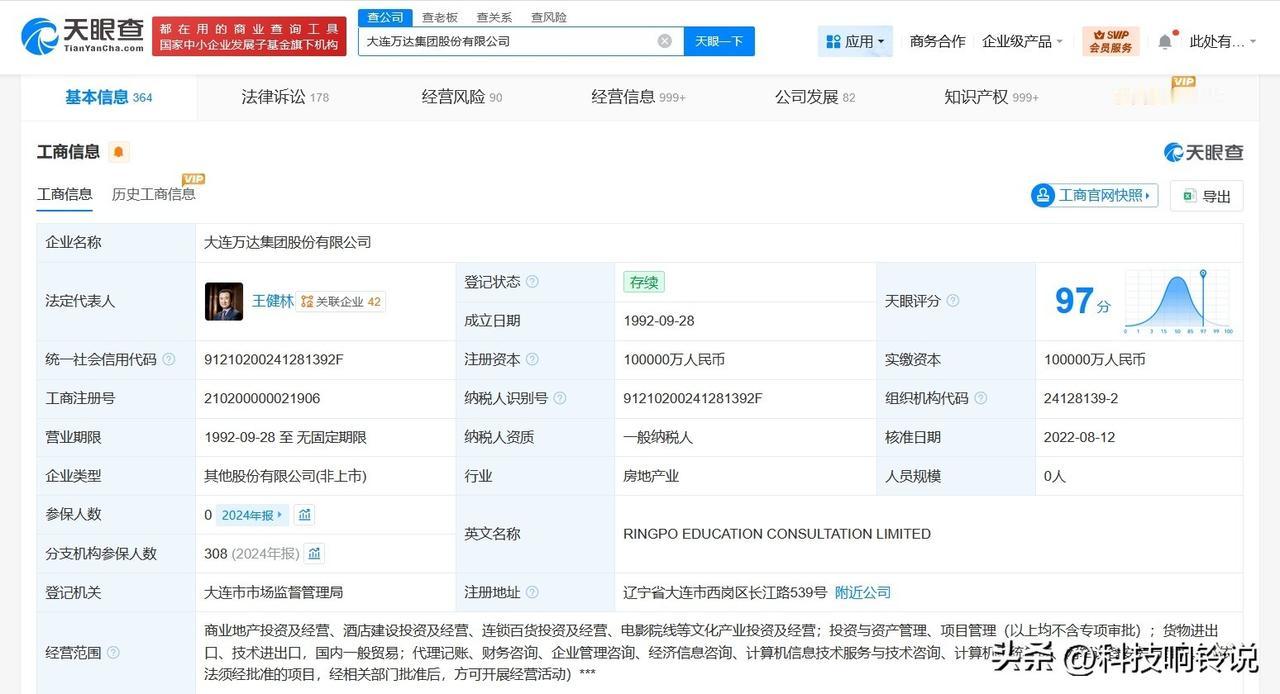Viewport: 1280px width, 694px height.
Task: Click the help icon next to 经营范围
Action: [113, 653]
